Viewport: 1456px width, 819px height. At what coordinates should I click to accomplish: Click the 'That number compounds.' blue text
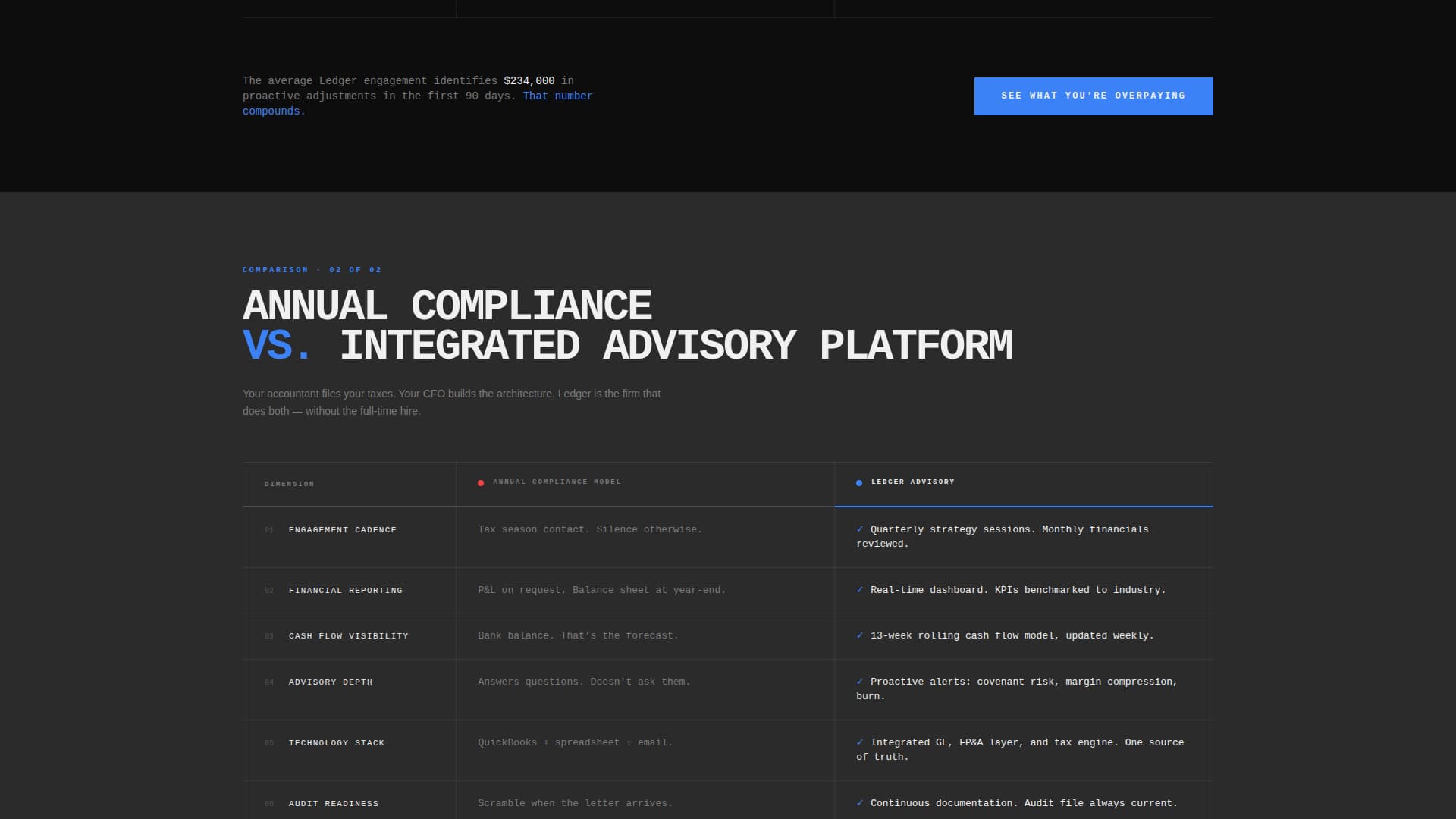(418, 103)
